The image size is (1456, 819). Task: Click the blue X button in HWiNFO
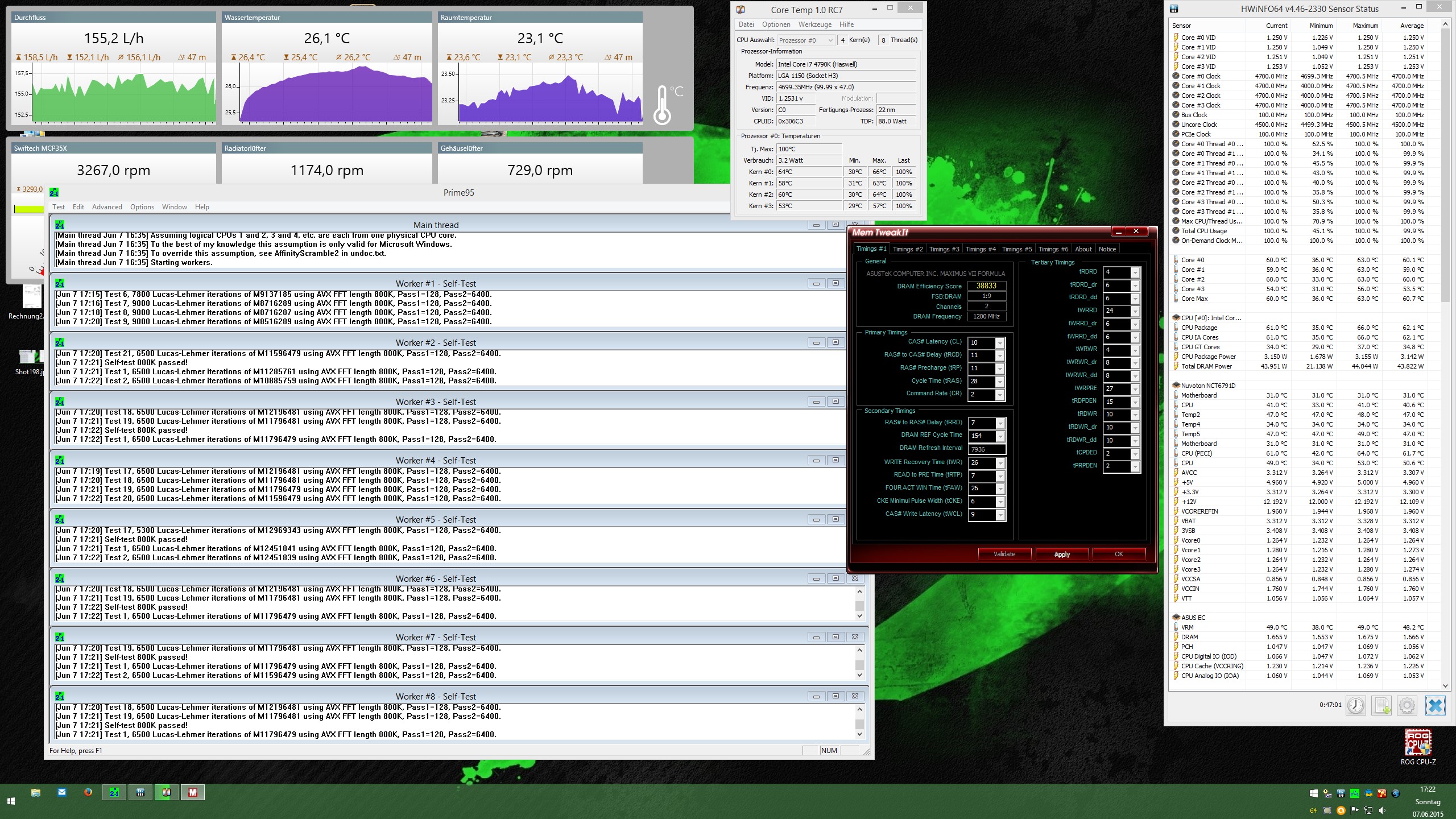(1435, 705)
